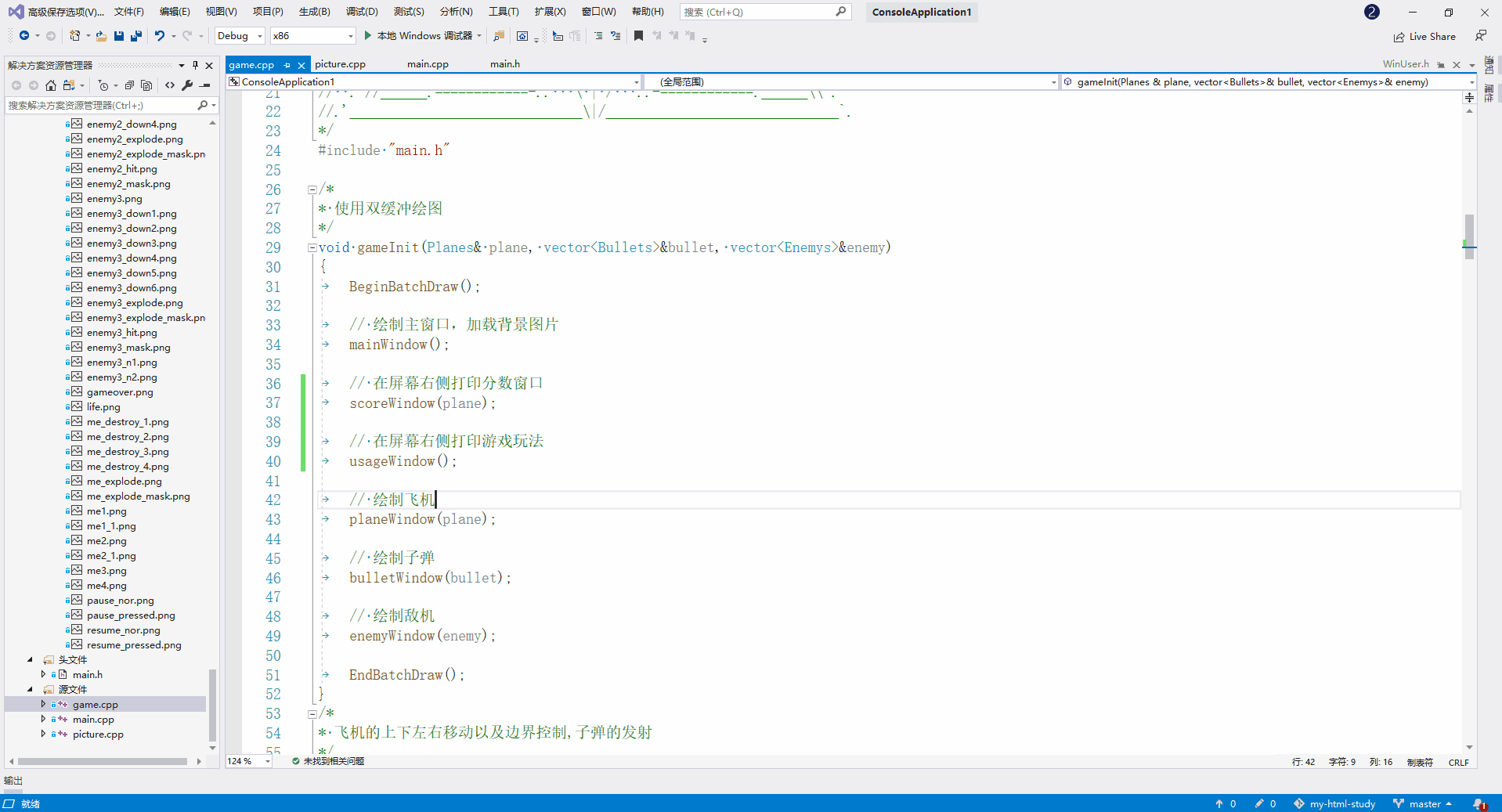The image size is (1502, 812).
Task: Open the 输出 output panel tab
Action: pos(13,781)
